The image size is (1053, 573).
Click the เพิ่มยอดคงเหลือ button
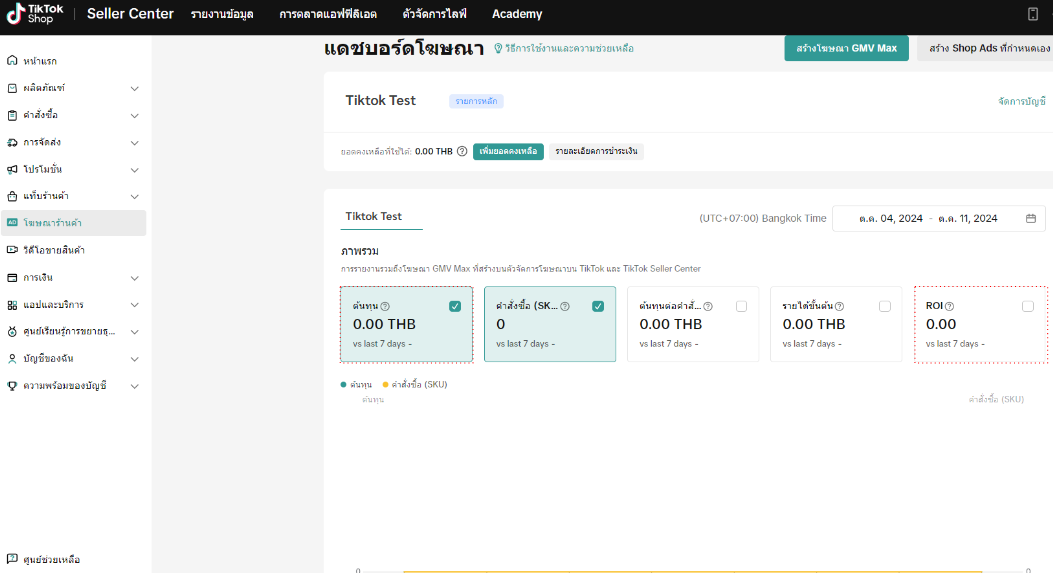pos(508,152)
